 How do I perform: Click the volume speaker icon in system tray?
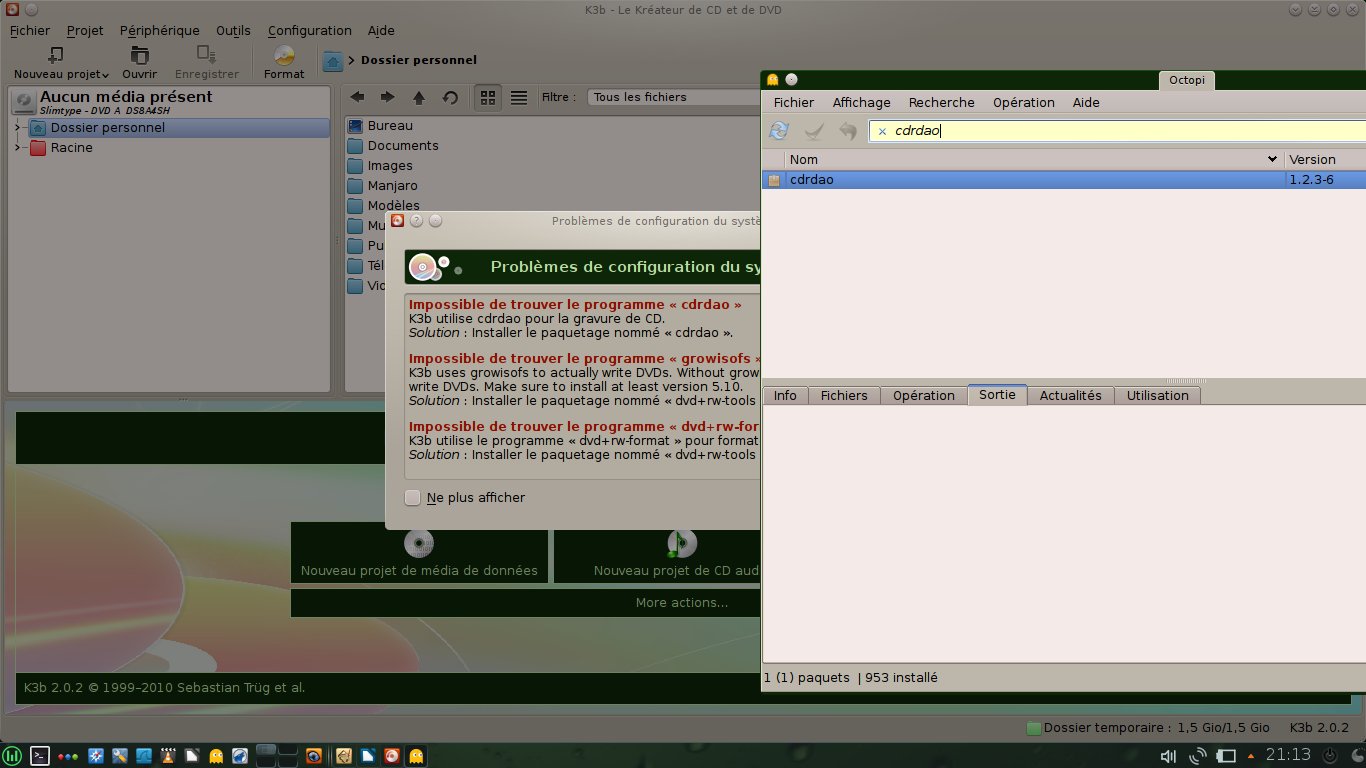coord(1168,756)
